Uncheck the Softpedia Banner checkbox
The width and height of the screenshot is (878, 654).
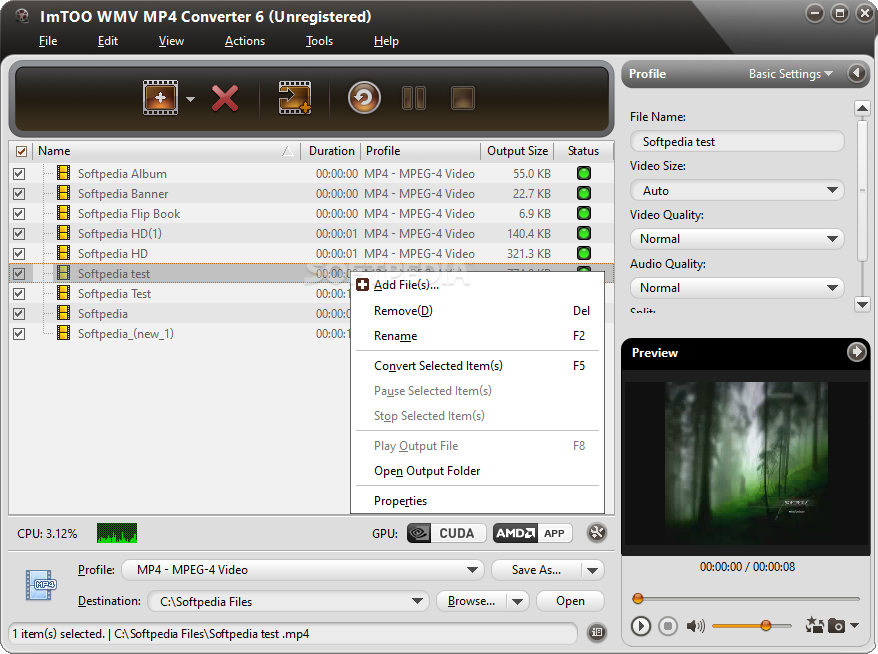pos(19,194)
